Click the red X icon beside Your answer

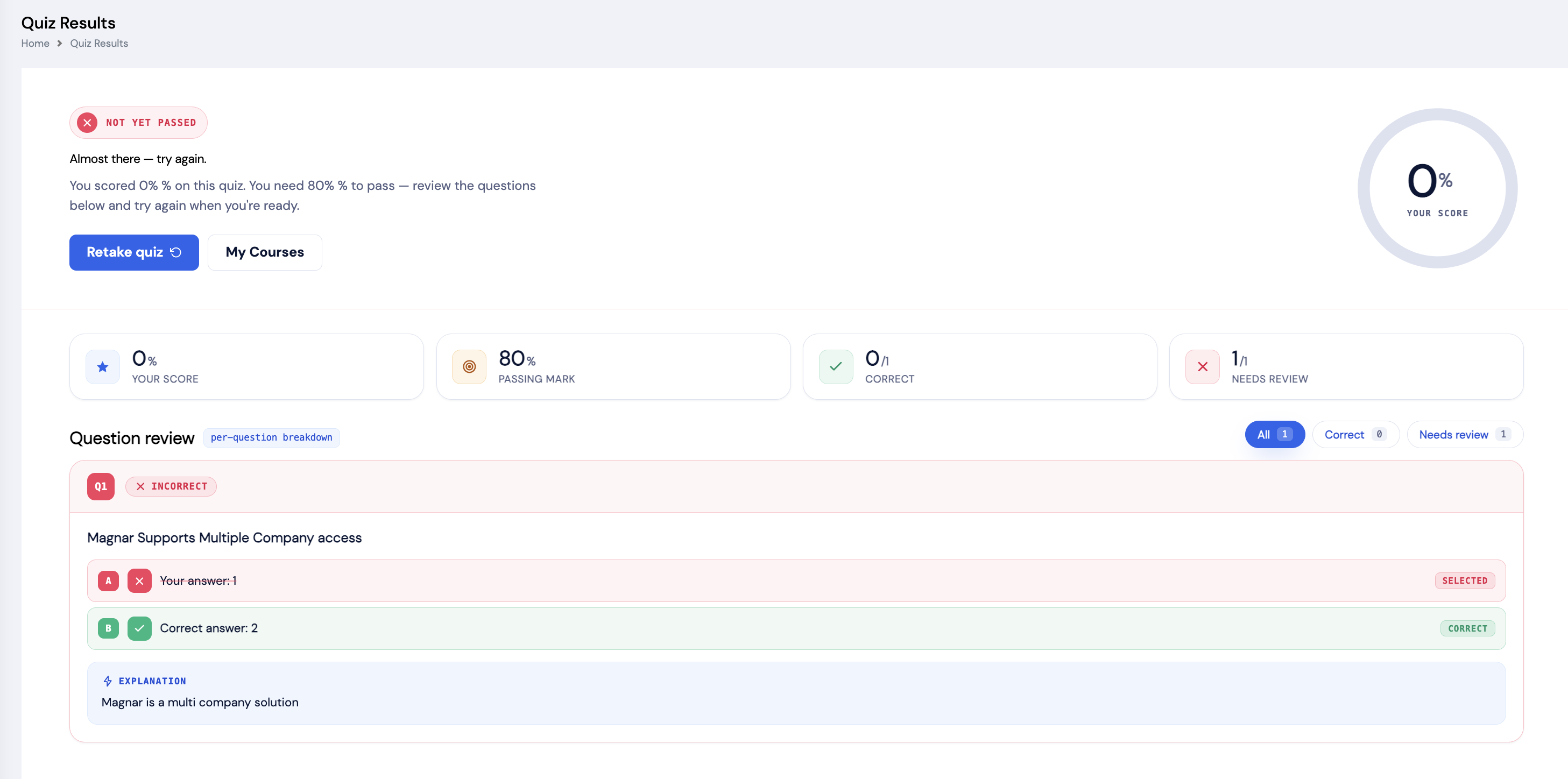pyautogui.click(x=139, y=580)
